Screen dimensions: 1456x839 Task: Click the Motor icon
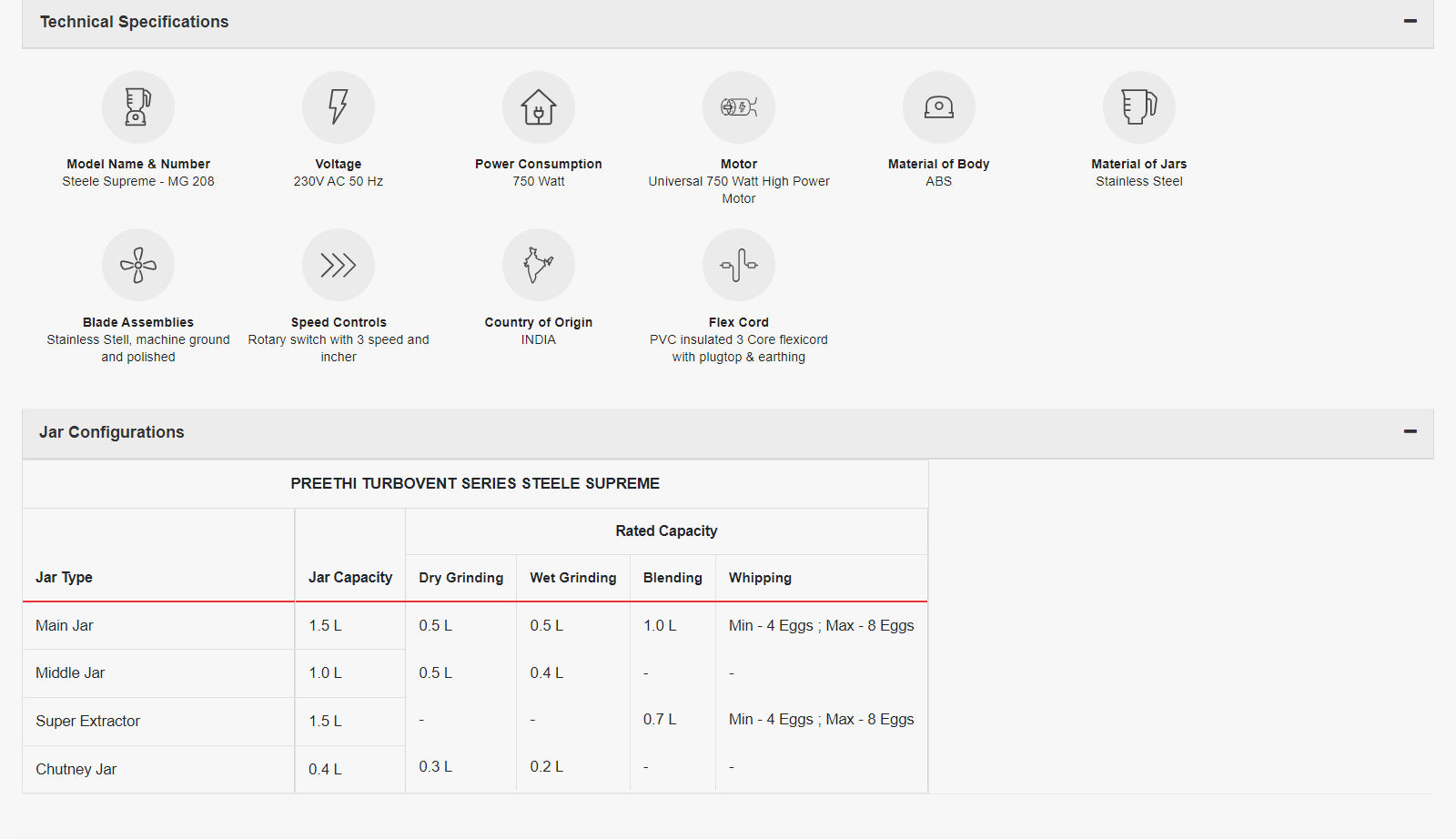point(739,107)
